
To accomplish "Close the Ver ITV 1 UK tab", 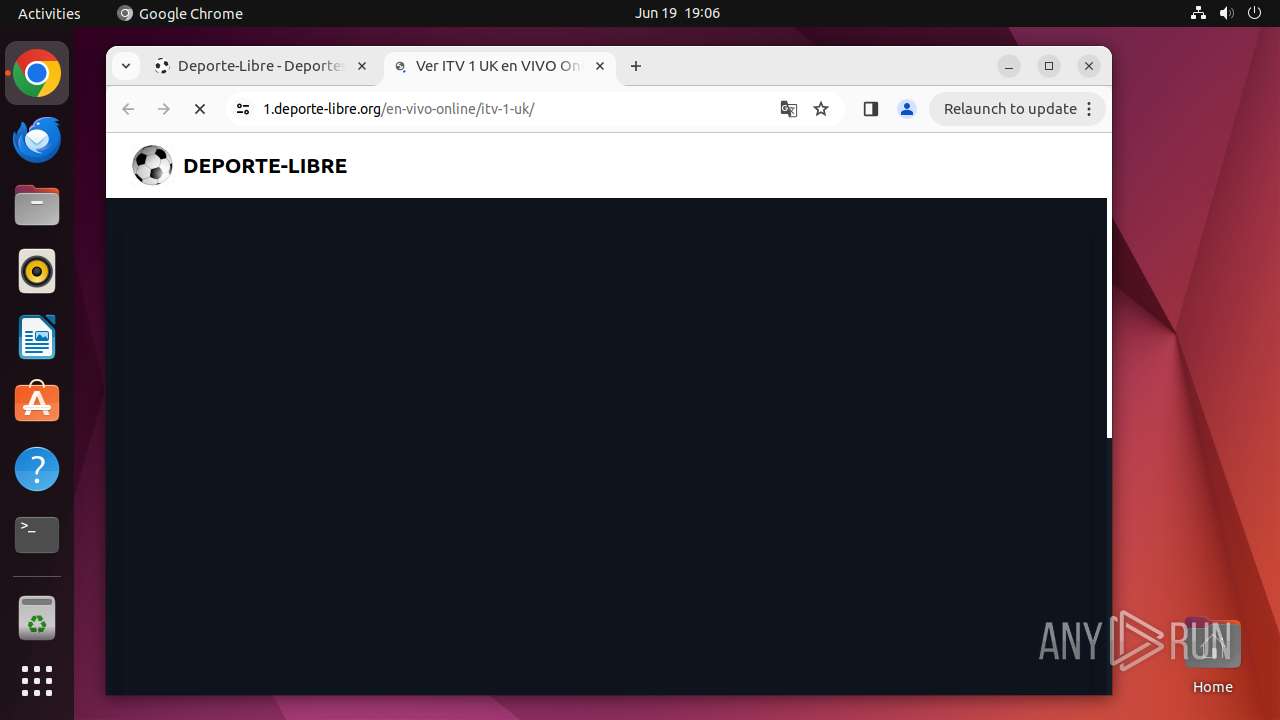I will pos(600,66).
